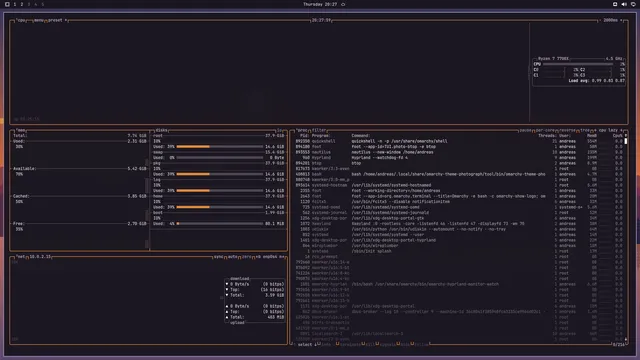Select the 'fcitx5' process row

459,202
